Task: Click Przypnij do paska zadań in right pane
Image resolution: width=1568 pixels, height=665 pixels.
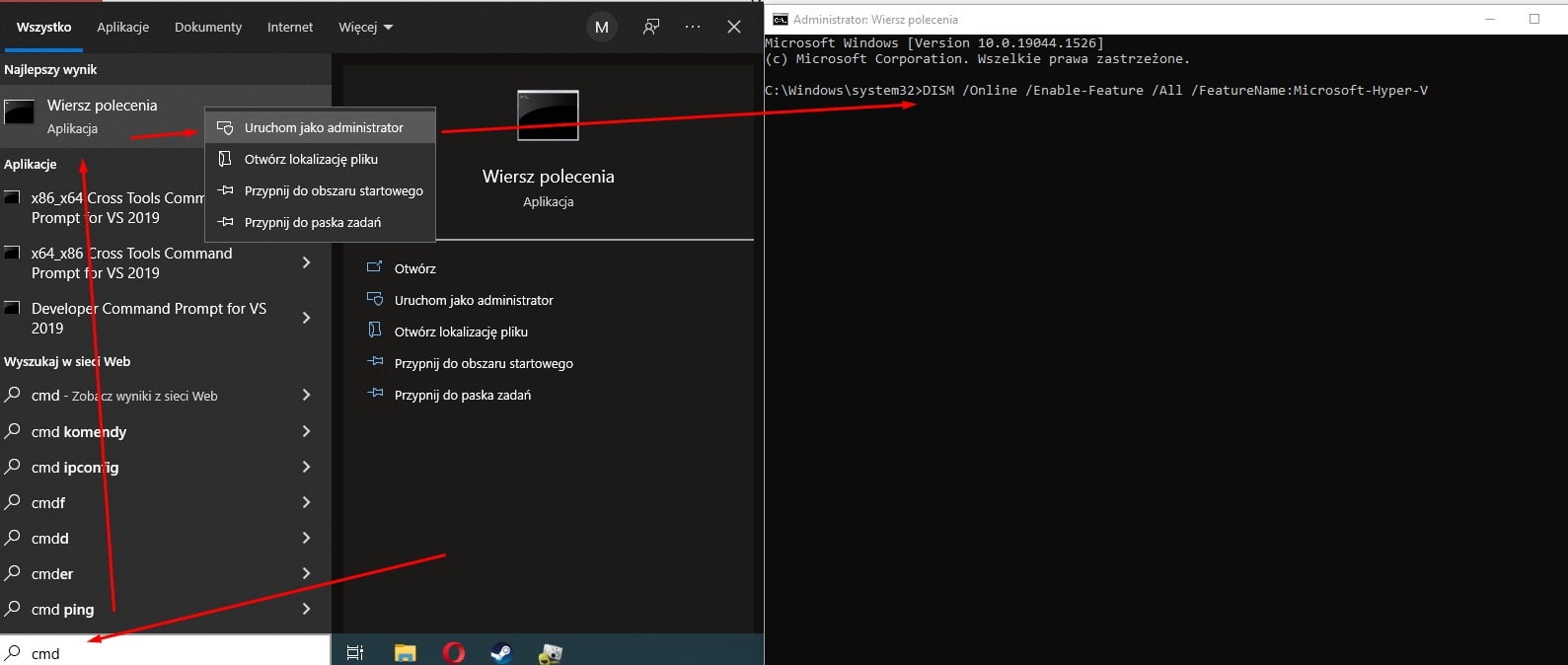Action: tap(462, 395)
